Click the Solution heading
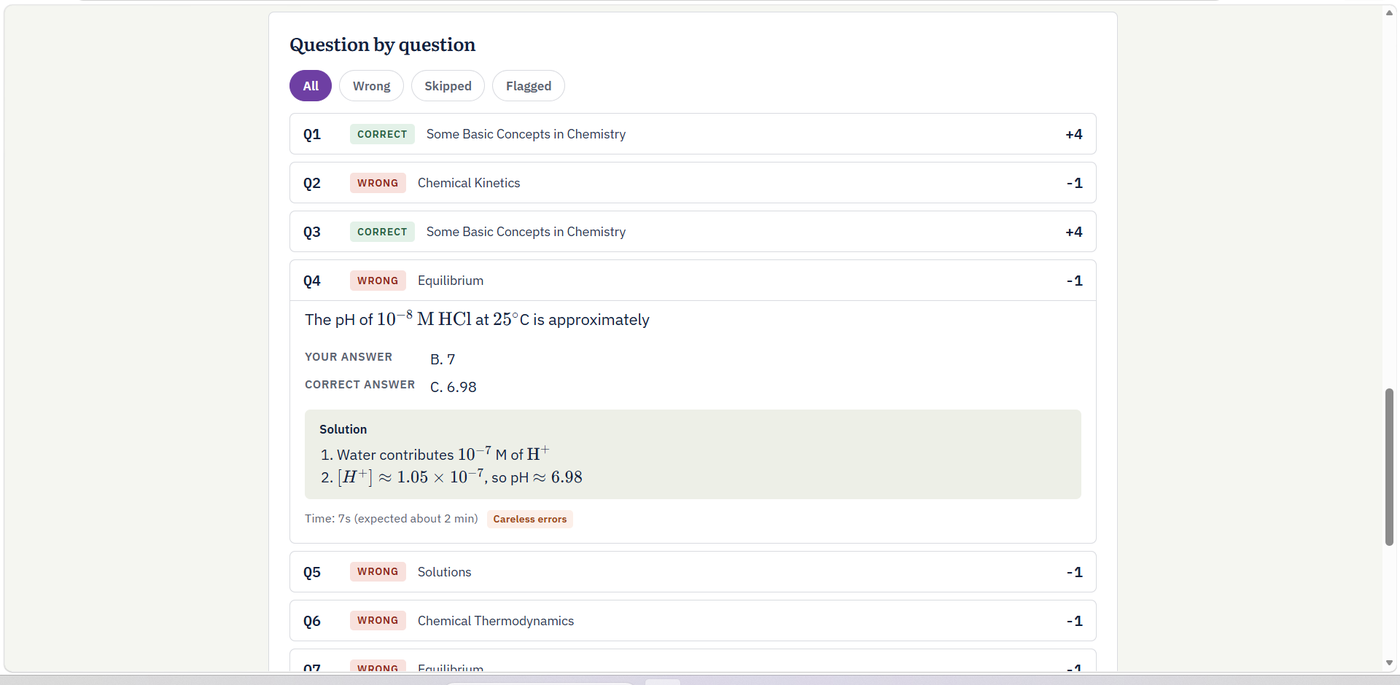 coord(343,429)
